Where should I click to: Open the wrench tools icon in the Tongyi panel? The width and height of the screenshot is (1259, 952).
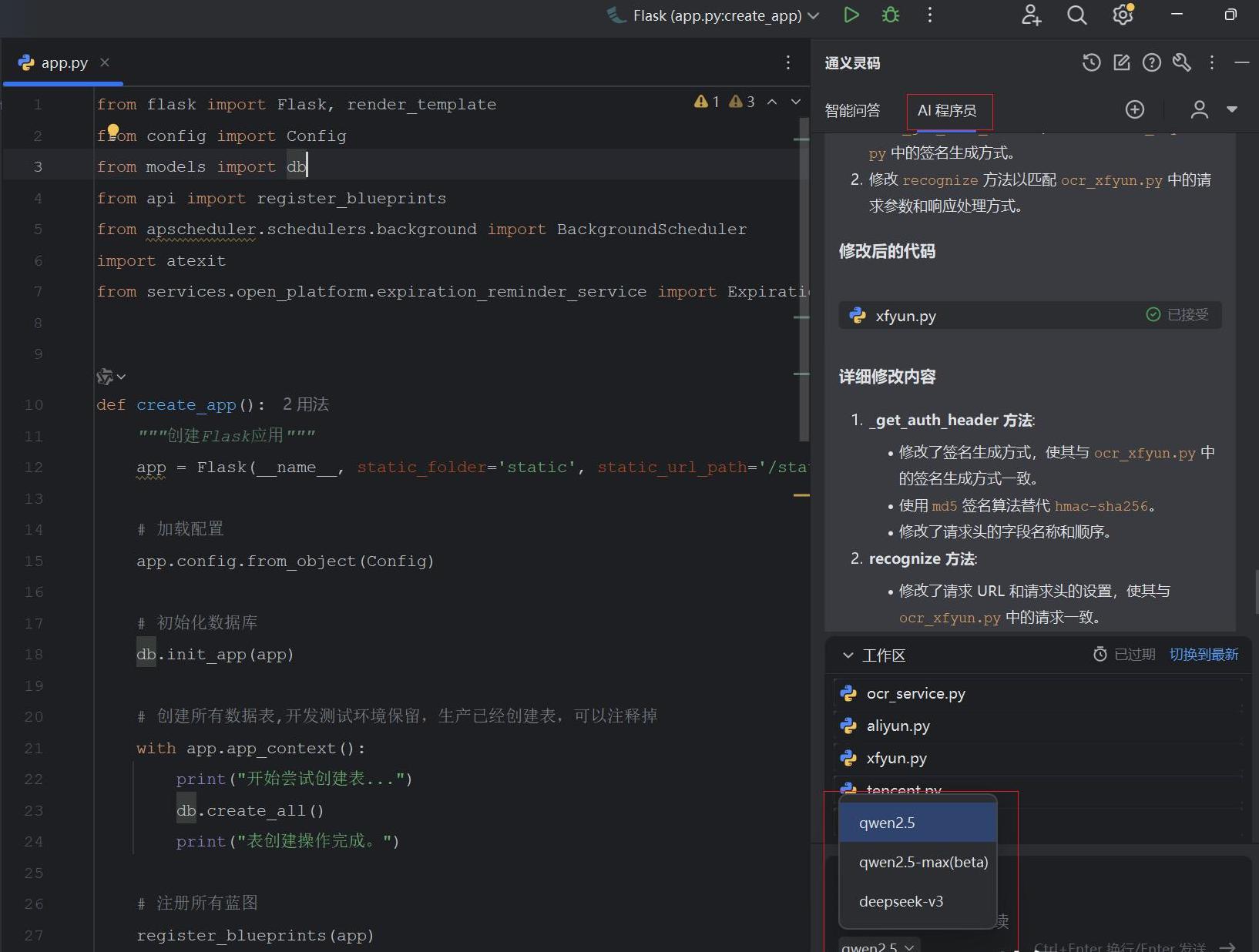[1182, 63]
